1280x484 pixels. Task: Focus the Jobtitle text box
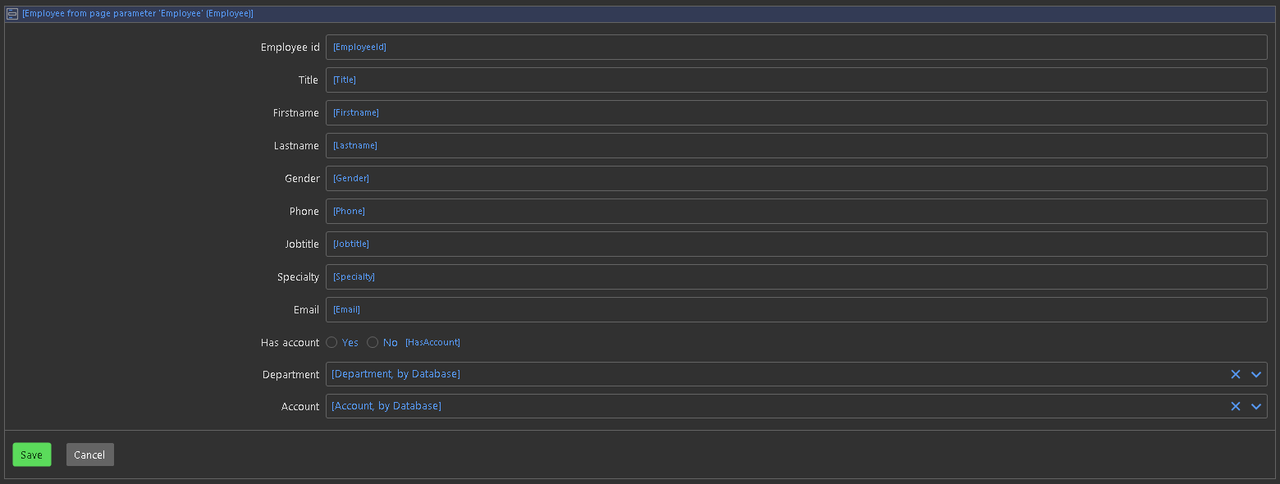point(796,244)
